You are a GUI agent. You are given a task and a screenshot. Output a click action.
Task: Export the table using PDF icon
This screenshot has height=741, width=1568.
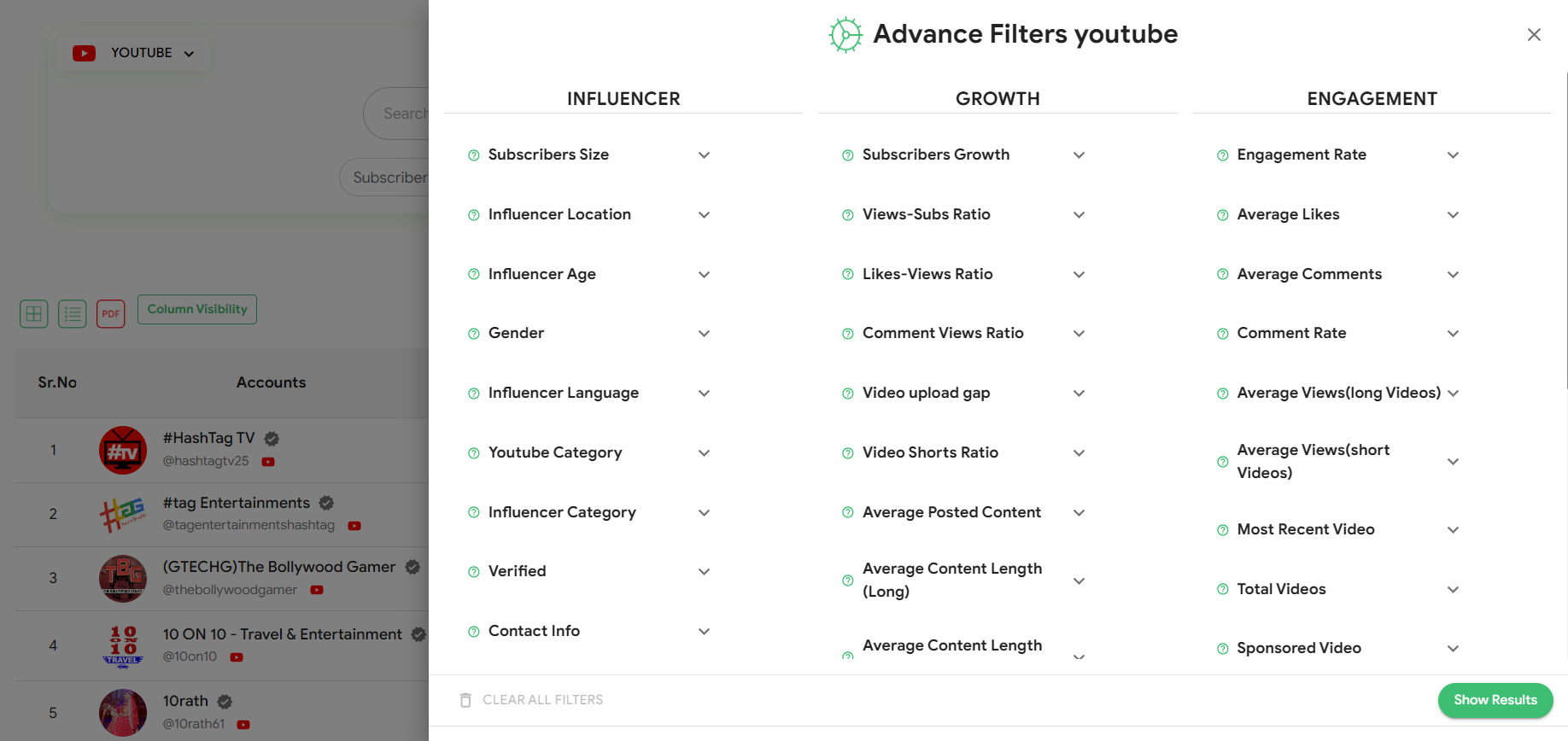tap(111, 314)
